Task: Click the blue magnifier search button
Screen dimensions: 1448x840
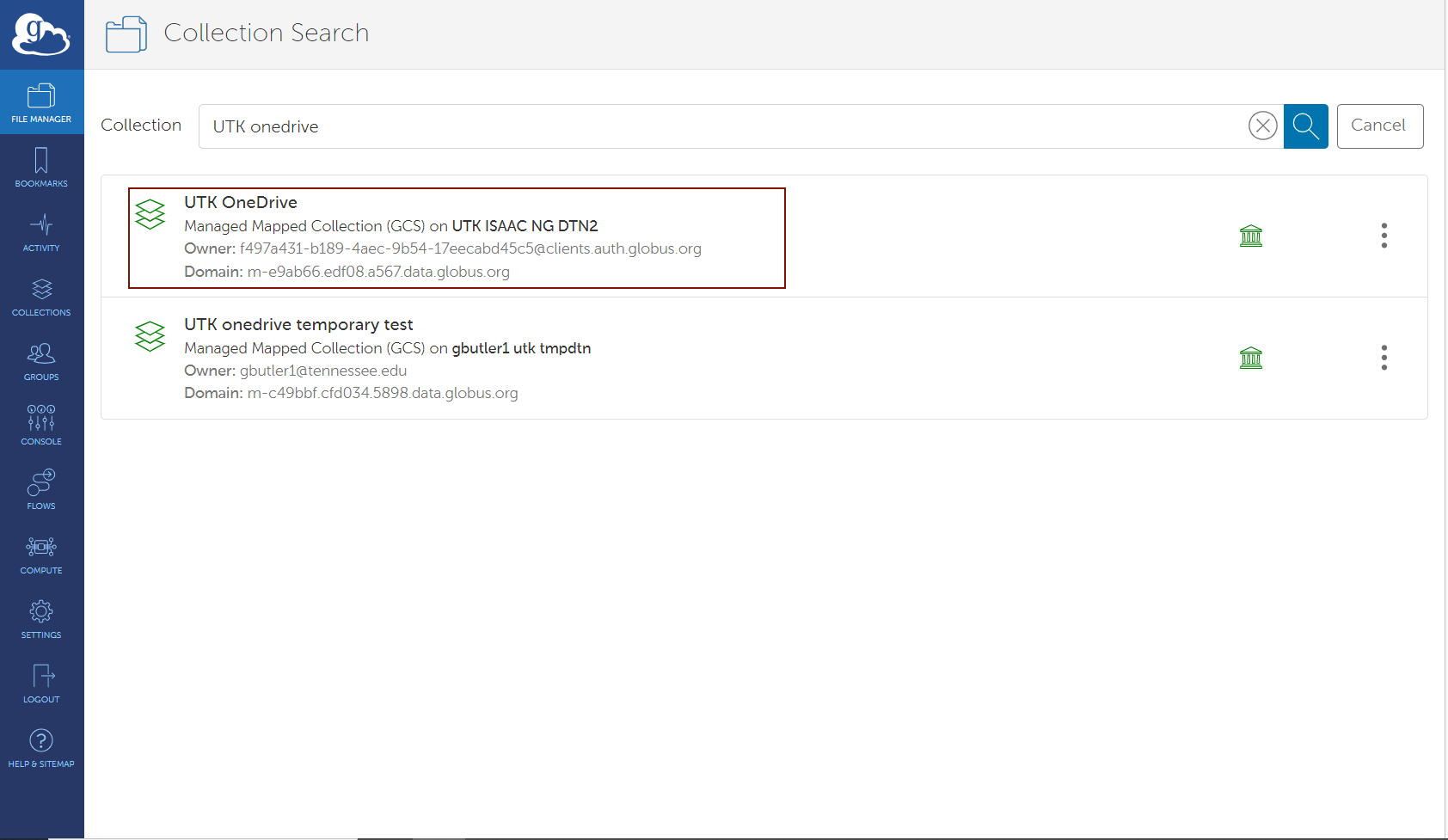Action: tap(1305, 126)
